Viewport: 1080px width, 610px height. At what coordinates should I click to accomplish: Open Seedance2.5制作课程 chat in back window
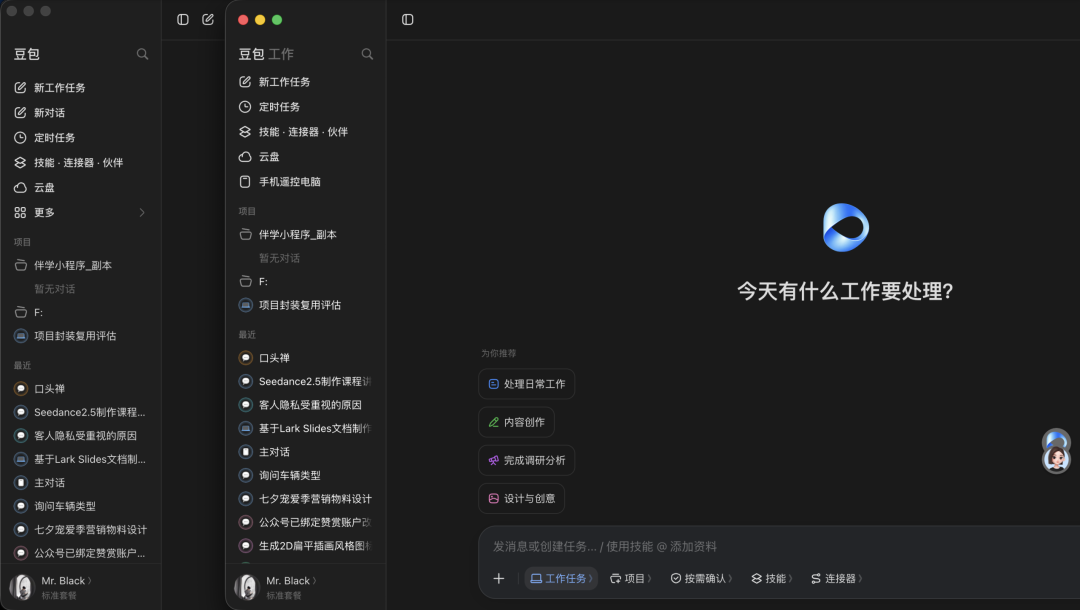coord(81,412)
